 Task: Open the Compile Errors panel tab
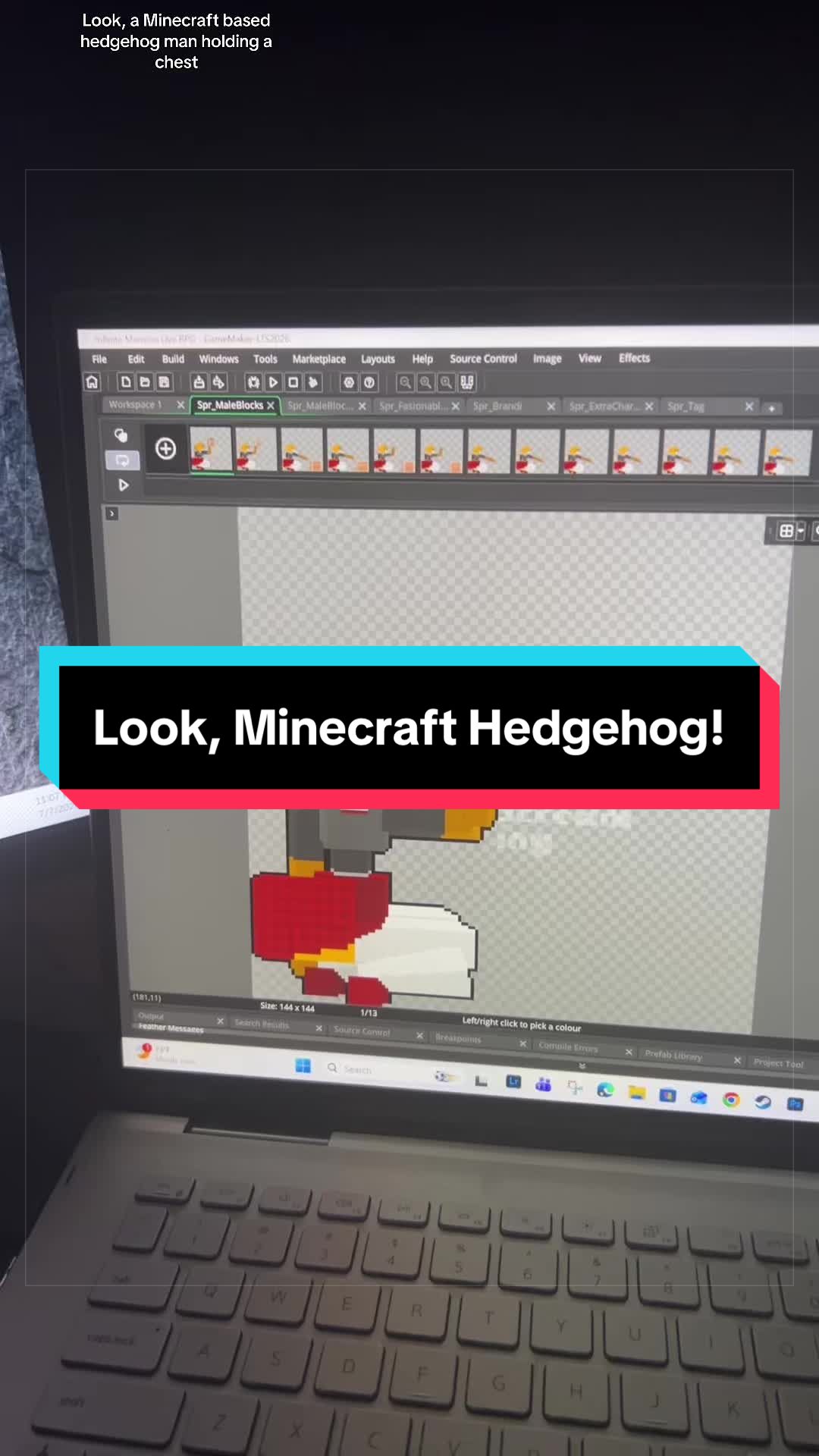(568, 1047)
